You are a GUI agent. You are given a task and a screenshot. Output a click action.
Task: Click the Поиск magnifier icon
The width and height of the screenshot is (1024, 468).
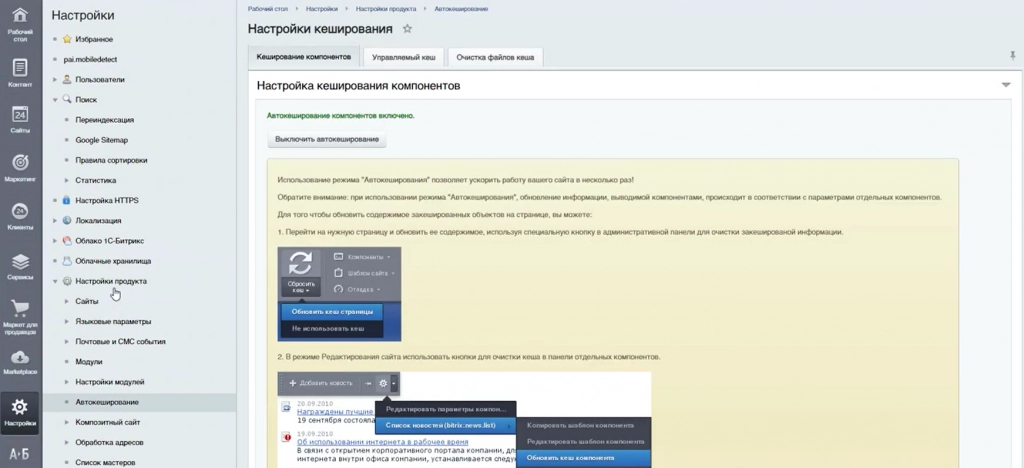(x=67, y=100)
